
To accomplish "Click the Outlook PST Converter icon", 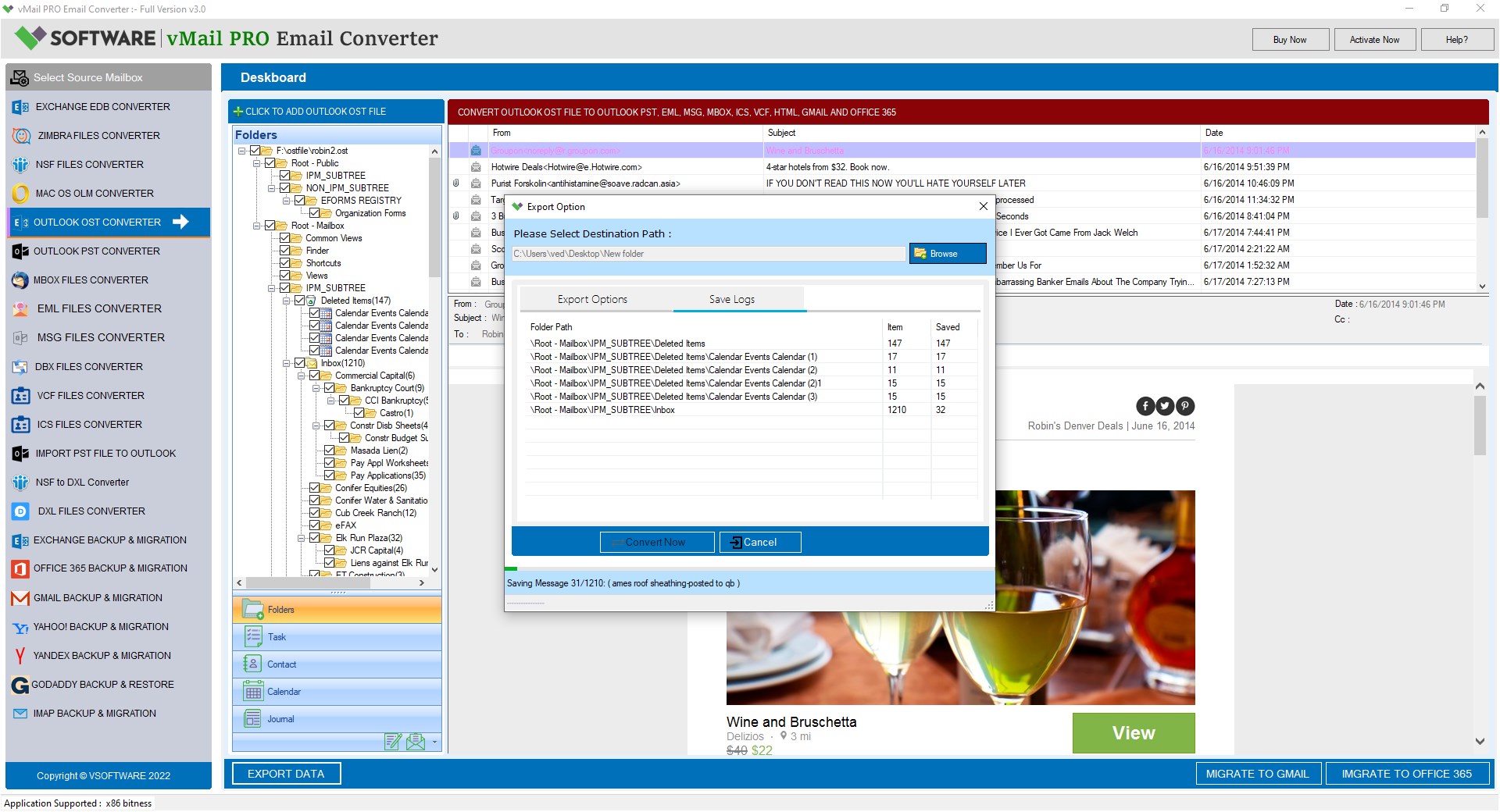I will [x=20, y=251].
